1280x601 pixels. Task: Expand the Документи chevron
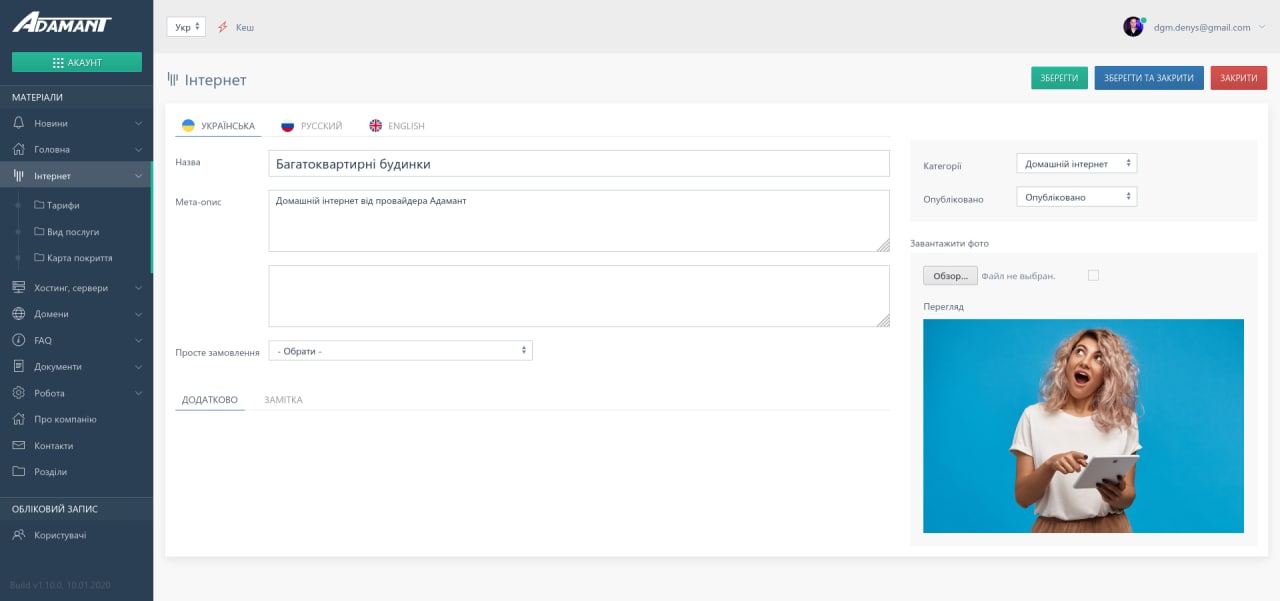coord(139,366)
